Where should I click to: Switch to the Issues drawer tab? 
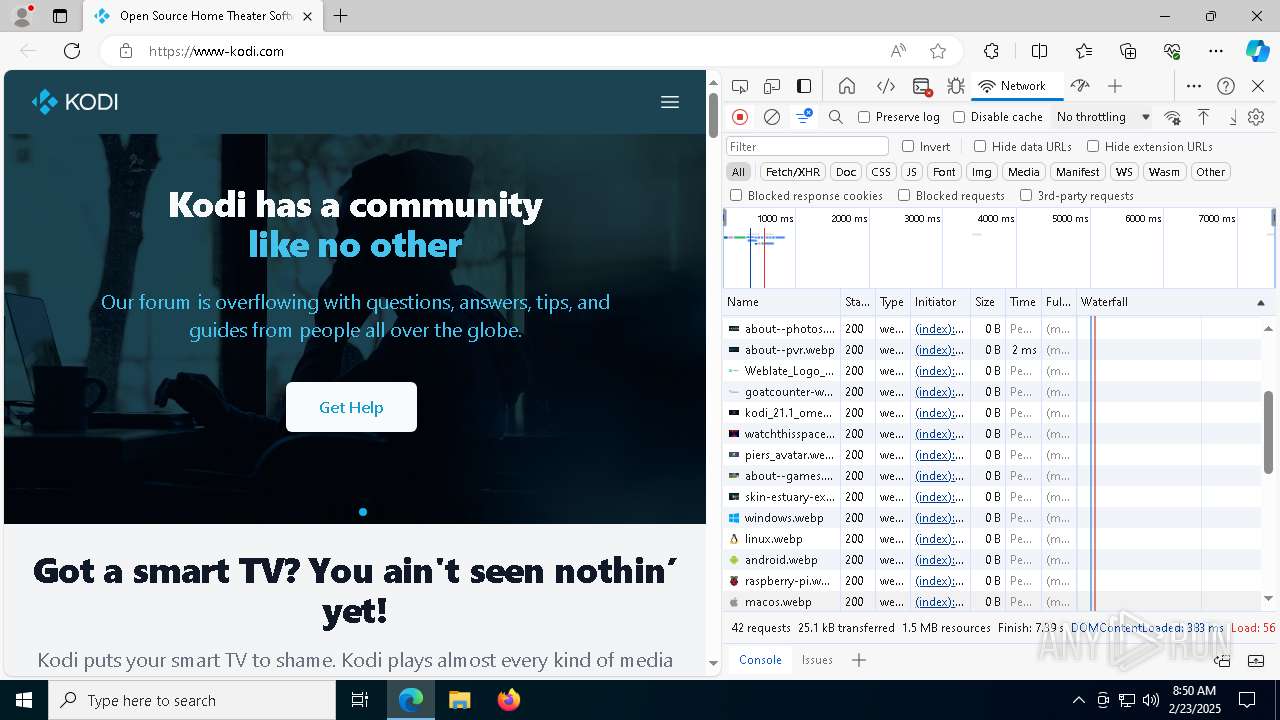click(817, 660)
